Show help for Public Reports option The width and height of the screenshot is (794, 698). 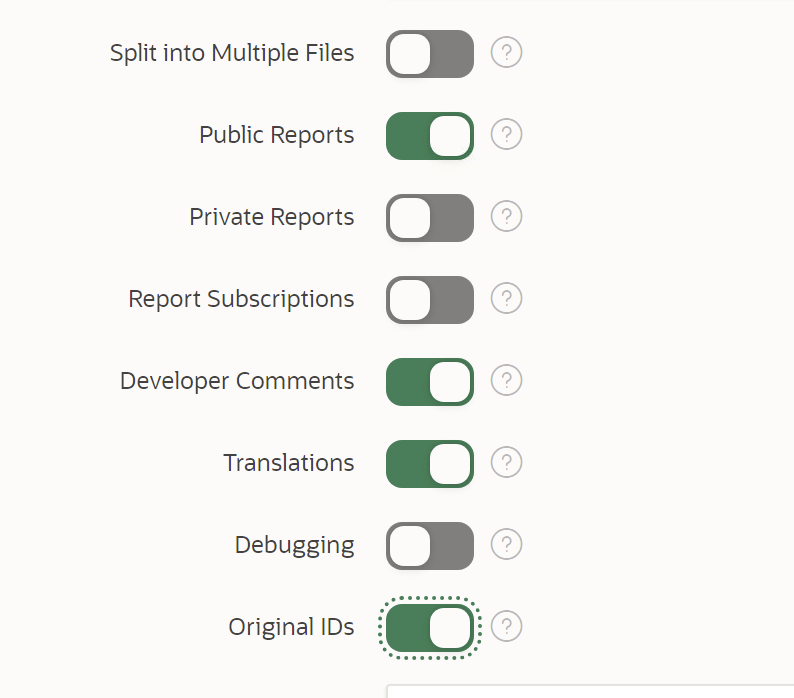(x=507, y=135)
